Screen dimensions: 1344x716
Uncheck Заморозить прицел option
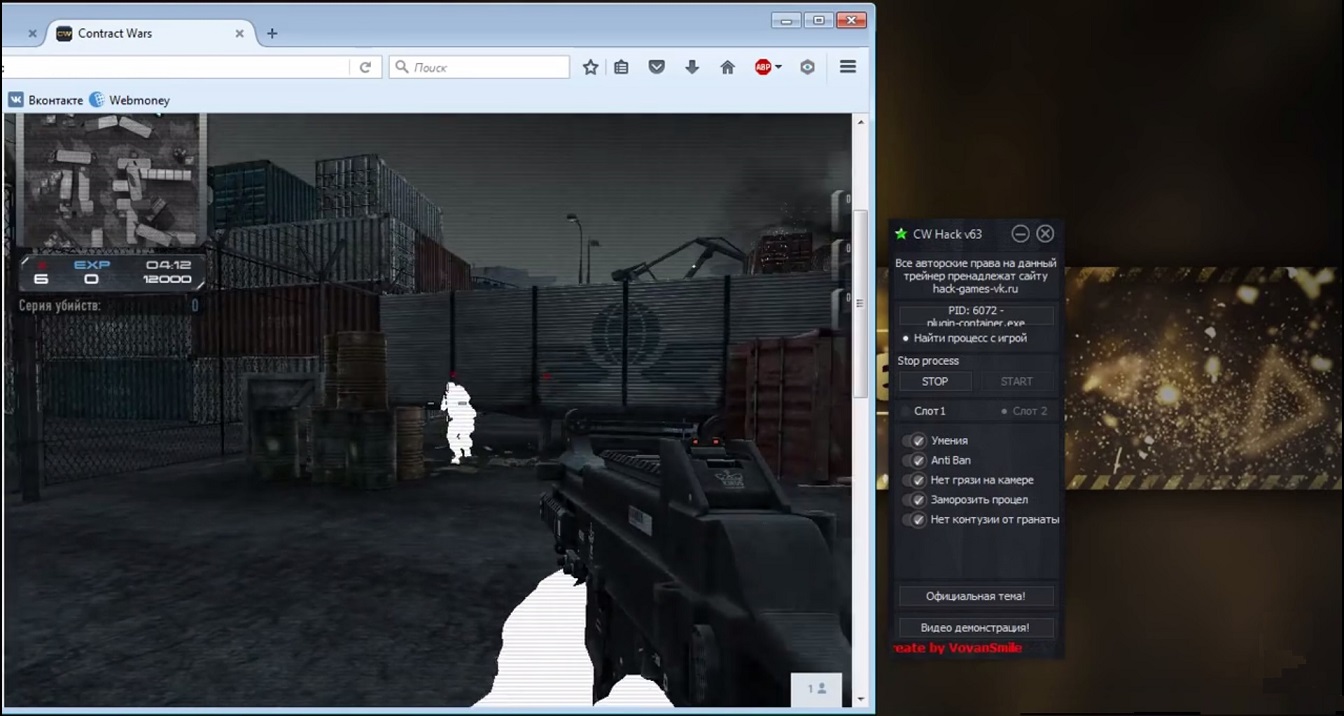coord(917,499)
